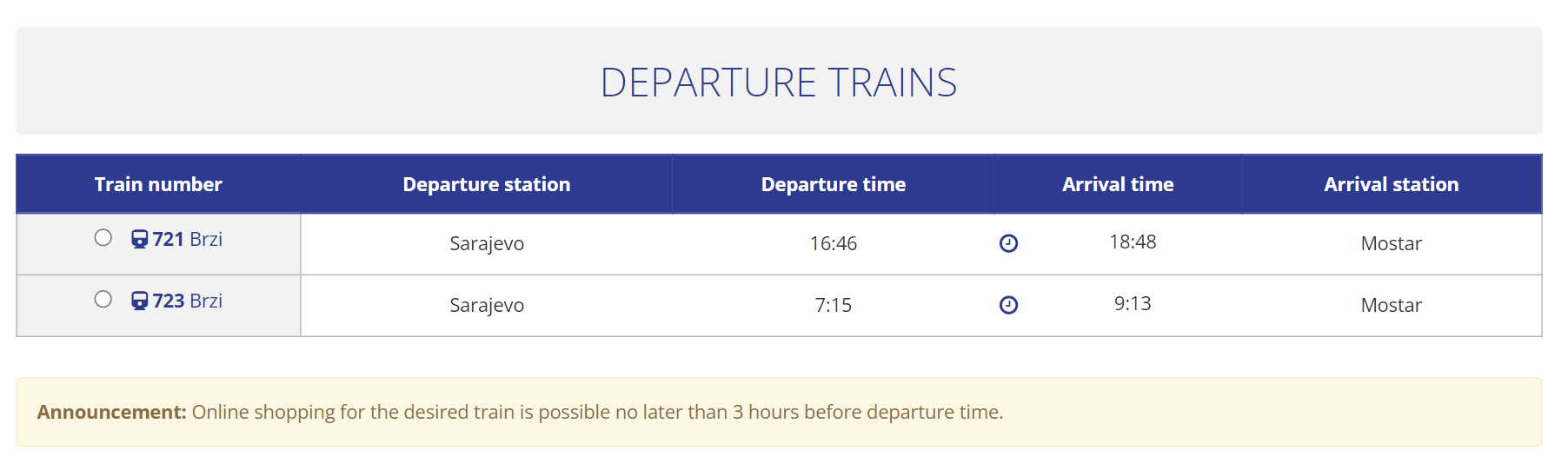The image size is (1568, 457).
Task: Open the 721 Brzi train label
Action: 187,239
